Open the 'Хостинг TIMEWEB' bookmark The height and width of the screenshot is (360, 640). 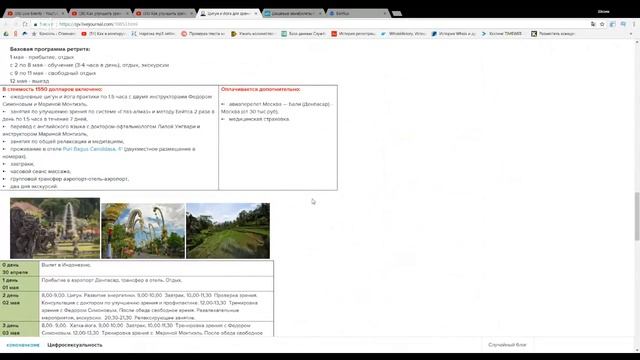coord(502,34)
